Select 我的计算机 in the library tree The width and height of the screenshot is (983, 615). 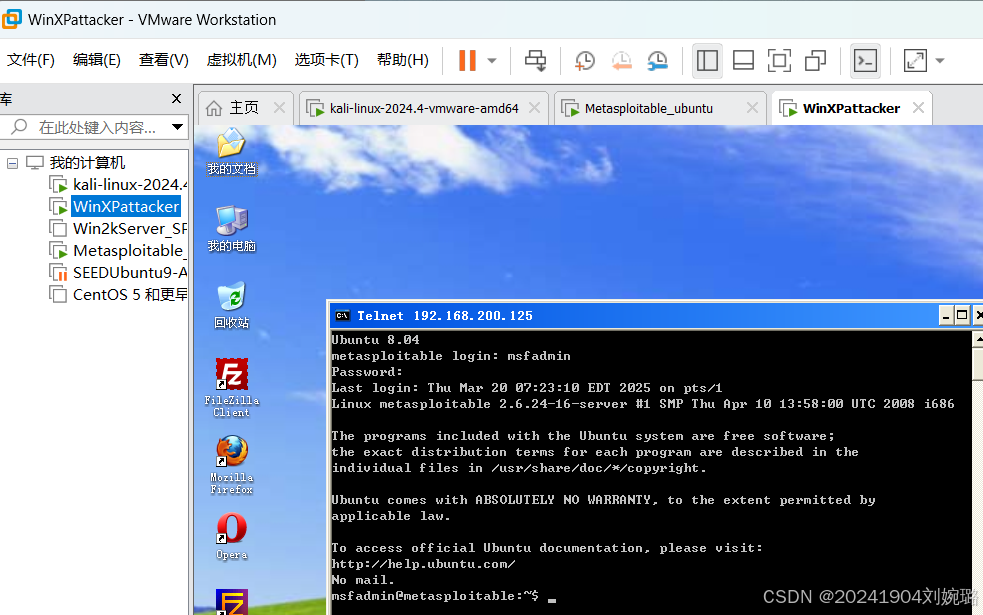[x=87, y=163]
